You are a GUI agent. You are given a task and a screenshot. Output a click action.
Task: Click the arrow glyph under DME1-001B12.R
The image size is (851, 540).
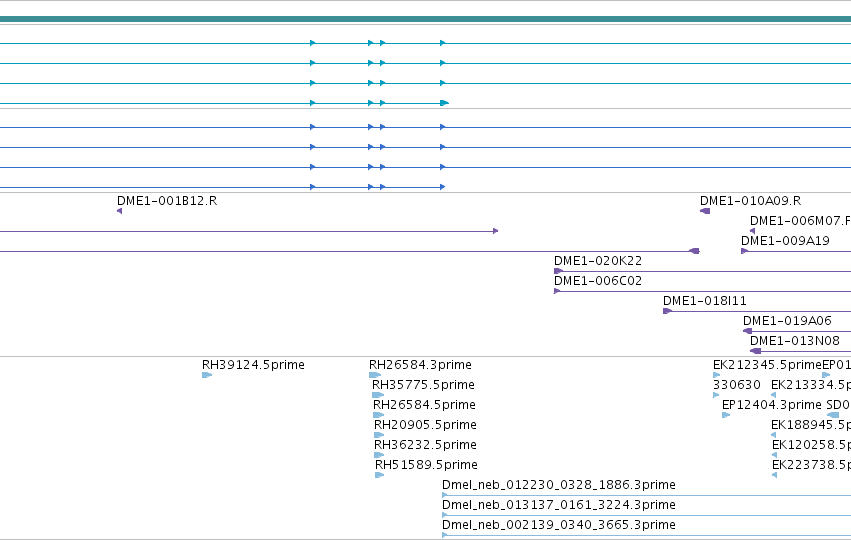(119, 211)
